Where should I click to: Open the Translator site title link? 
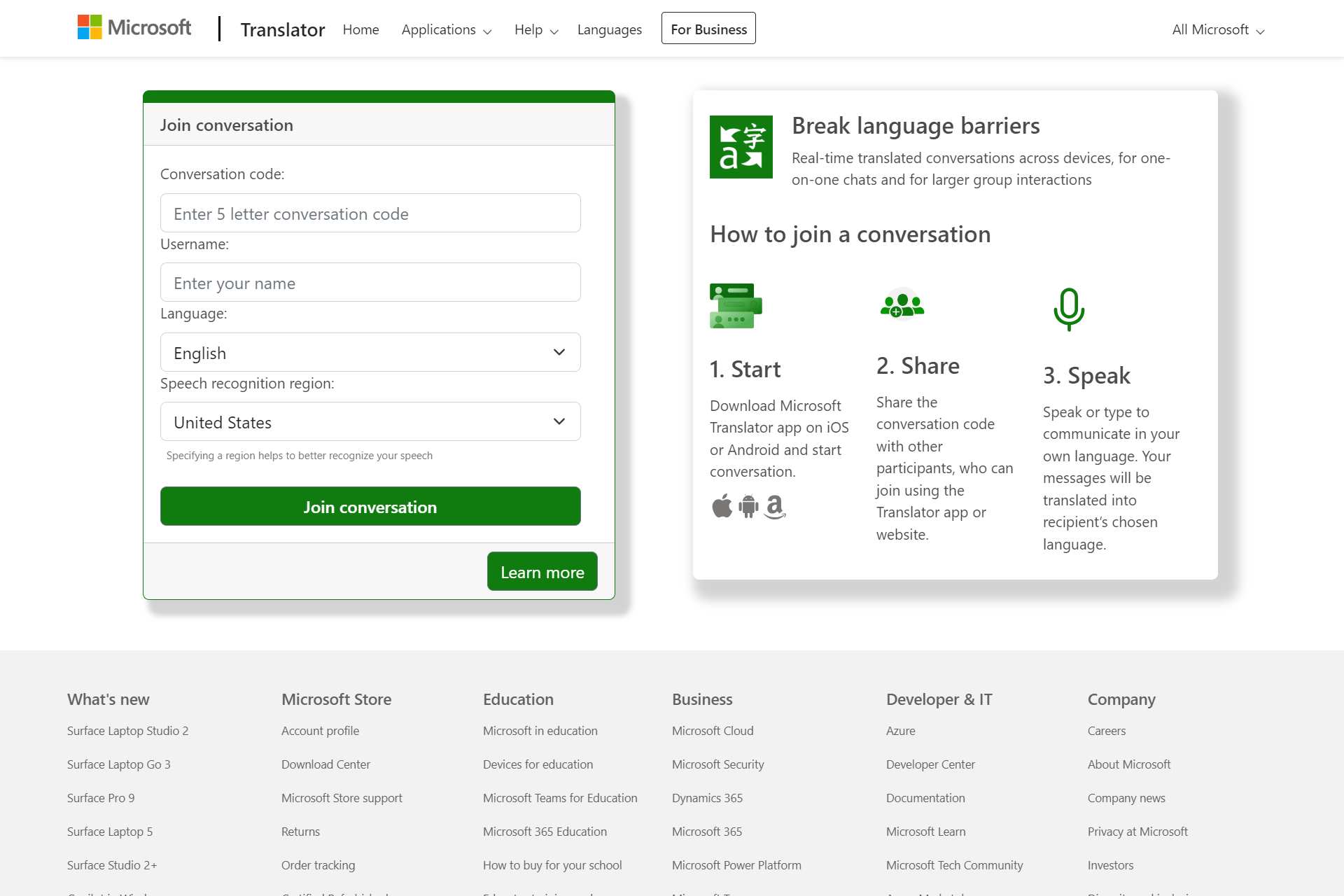tap(283, 29)
